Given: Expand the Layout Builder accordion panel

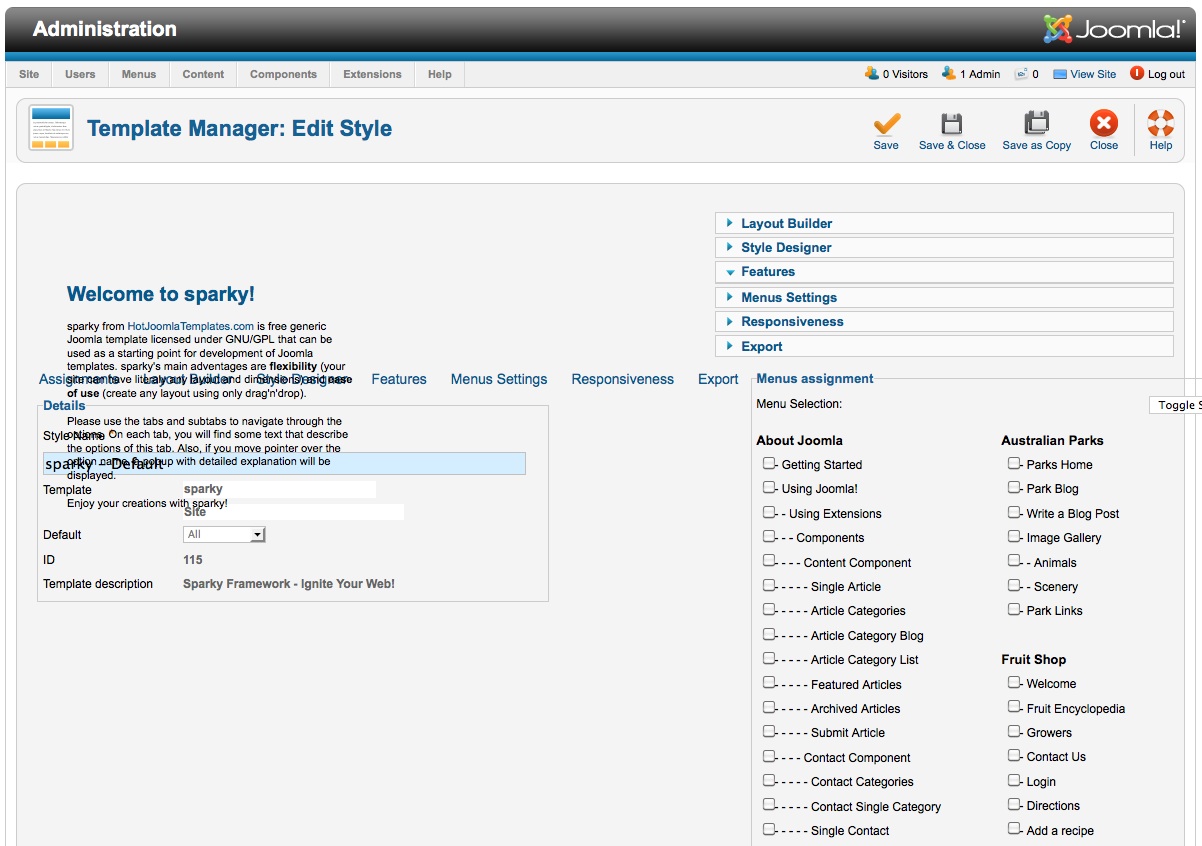Looking at the screenshot, I should pos(944,223).
